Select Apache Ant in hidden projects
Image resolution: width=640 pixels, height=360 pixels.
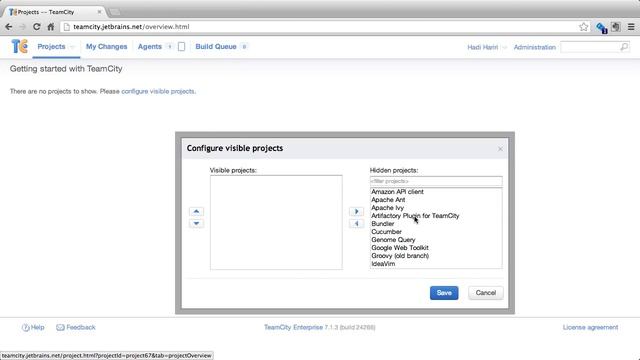pyautogui.click(x=388, y=200)
